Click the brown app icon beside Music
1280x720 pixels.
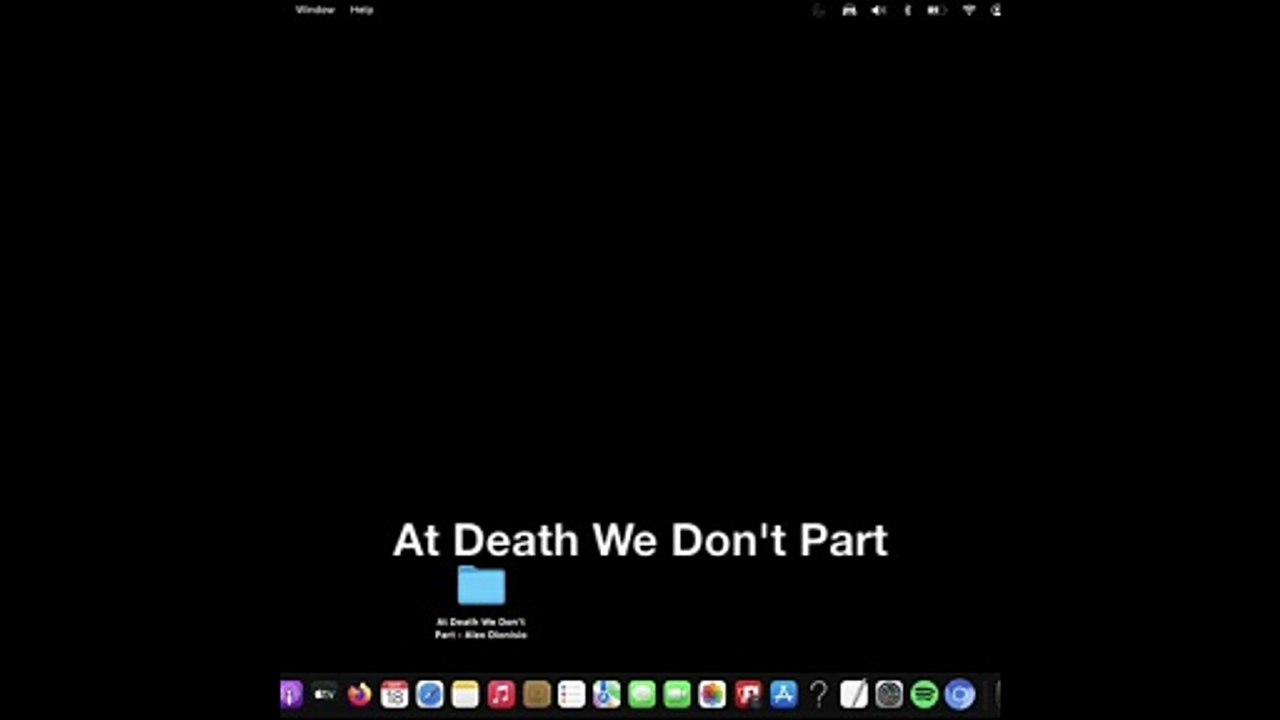[x=536, y=694]
